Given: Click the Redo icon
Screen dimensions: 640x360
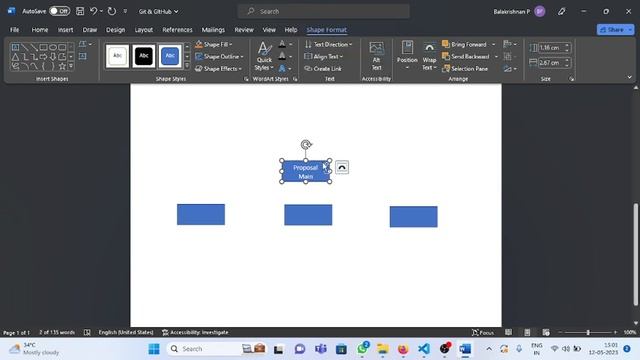Looking at the screenshot, I should click(x=112, y=11).
